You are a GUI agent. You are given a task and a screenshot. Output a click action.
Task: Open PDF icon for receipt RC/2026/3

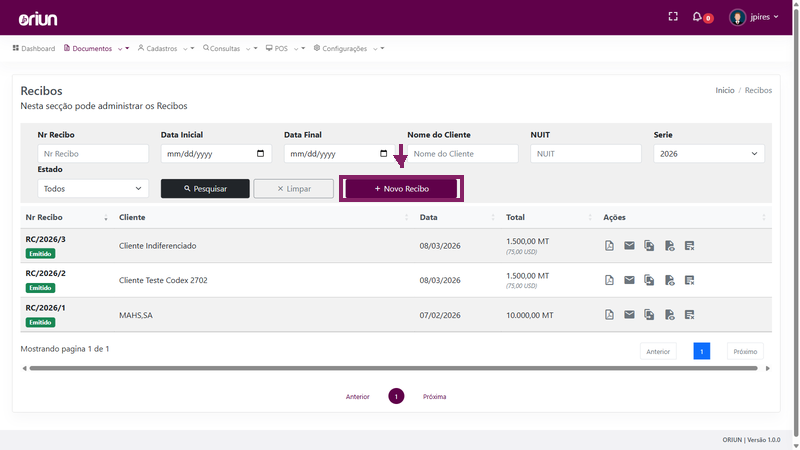pos(609,245)
